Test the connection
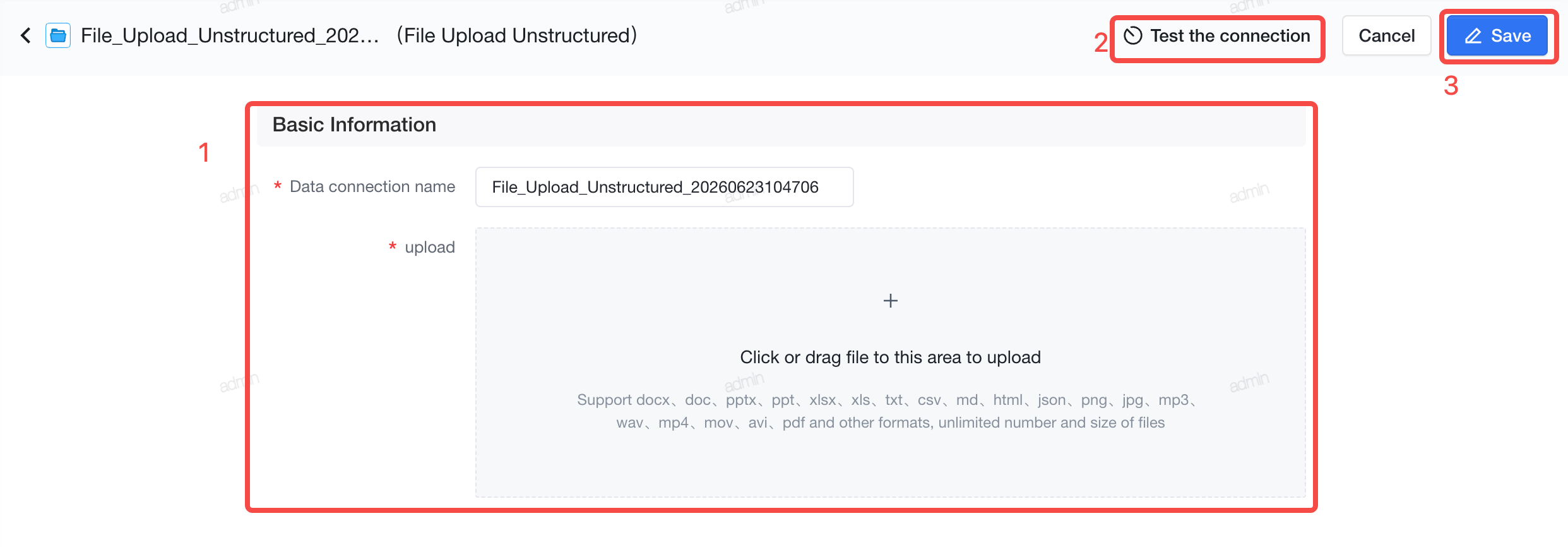The image size is (1568, 547). coord(1217,36)
